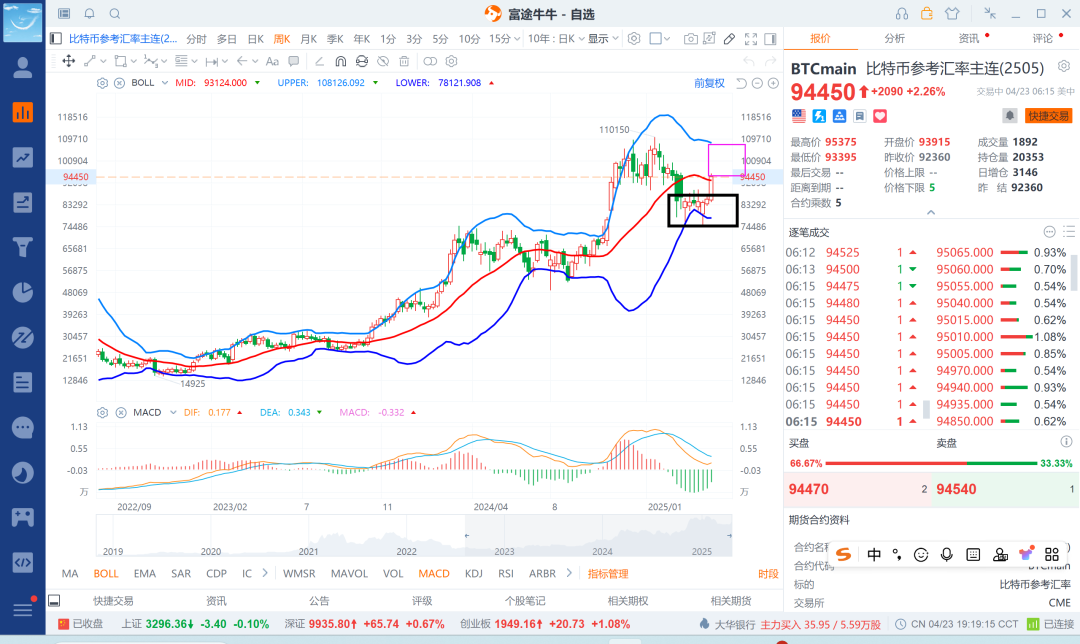Switch to the 评论 tab
1080x644 pixels.
click(1043, 39)
